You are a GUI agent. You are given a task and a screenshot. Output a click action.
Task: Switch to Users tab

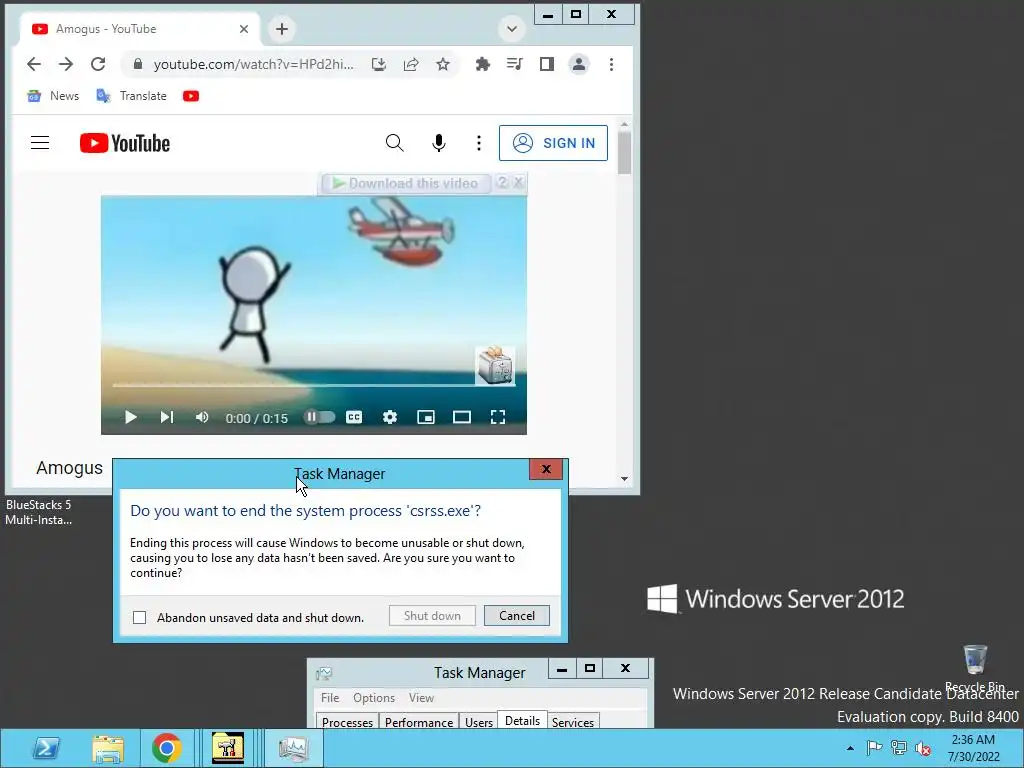[479, 722]
